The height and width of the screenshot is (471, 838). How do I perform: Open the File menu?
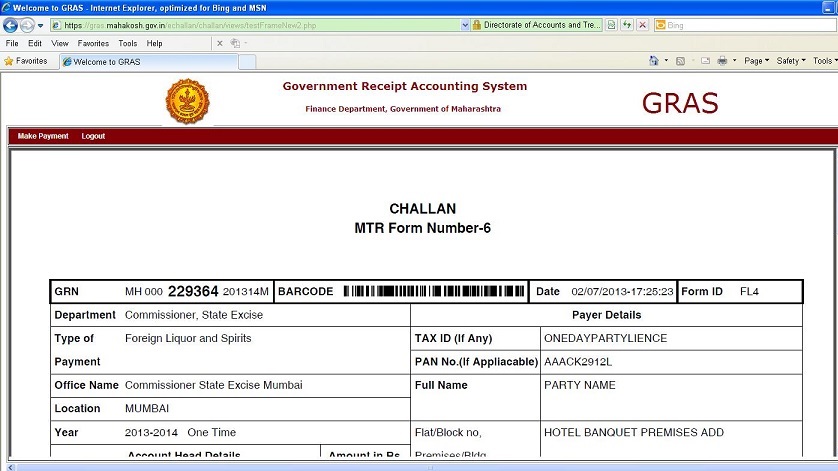pos(12,43)
